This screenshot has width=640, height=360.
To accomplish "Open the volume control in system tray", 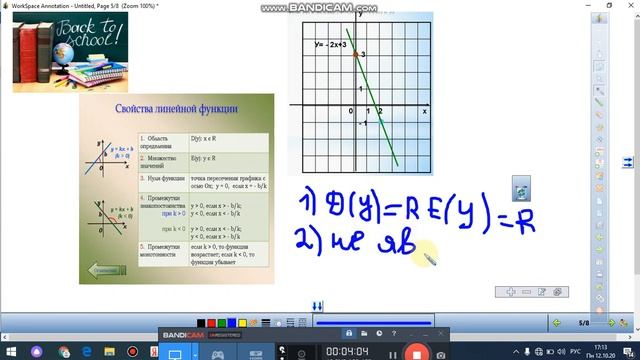I will (561, 352).
